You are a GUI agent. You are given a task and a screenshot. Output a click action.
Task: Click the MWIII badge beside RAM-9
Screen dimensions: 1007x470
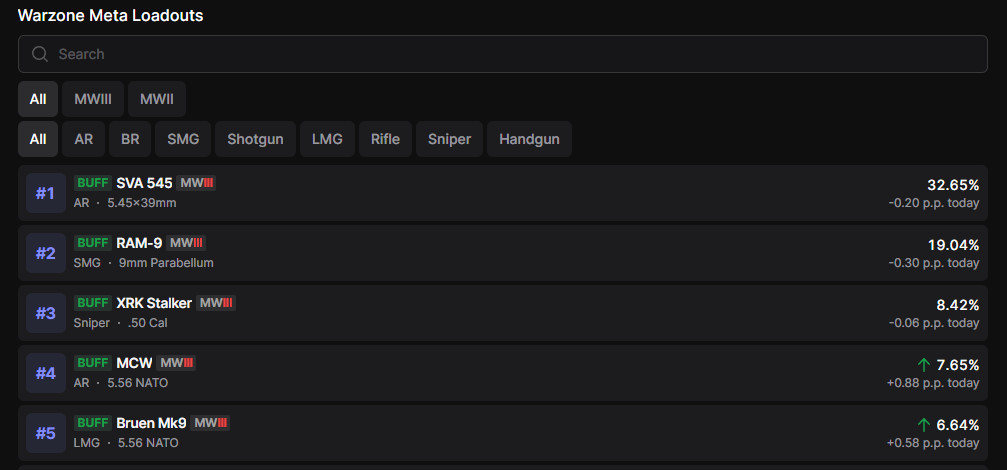(186, 243)
